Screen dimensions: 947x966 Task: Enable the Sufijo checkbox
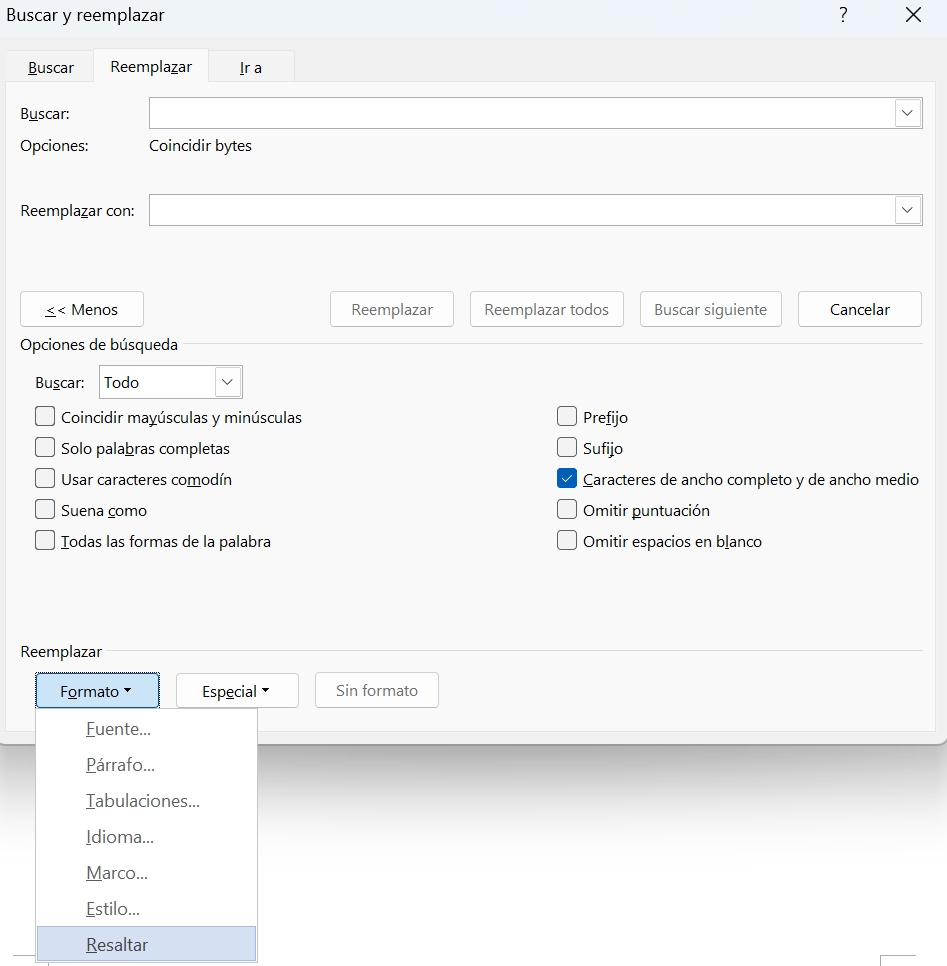[x=567, y=447]
